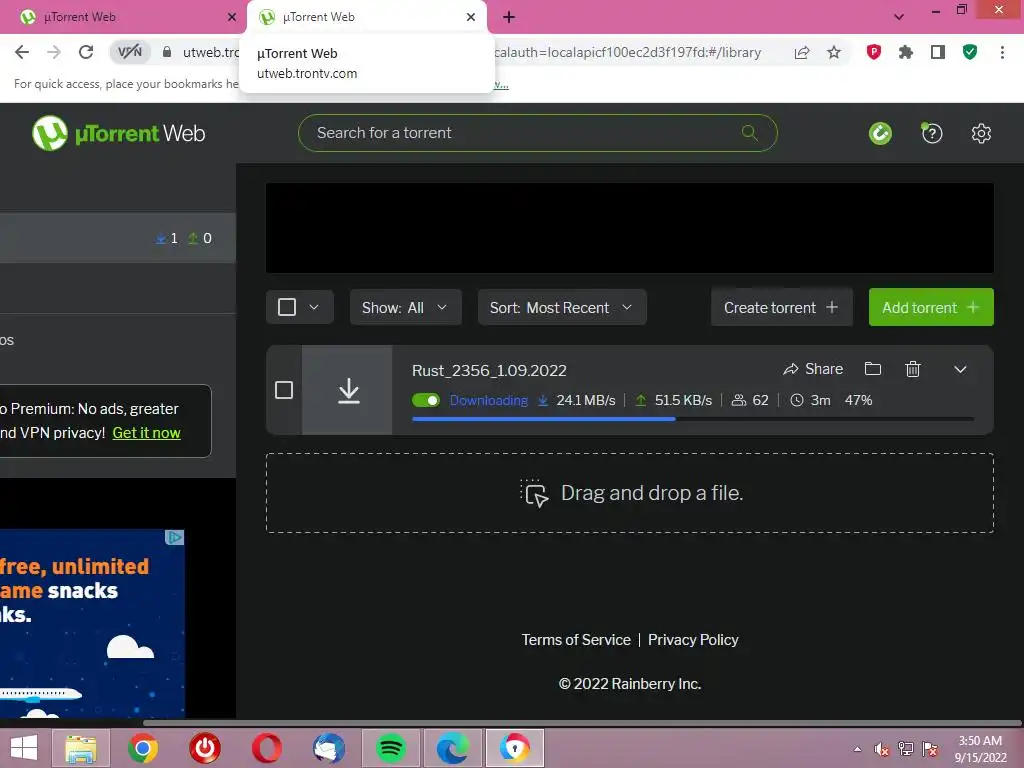The width and height of the screenshot is (1024, 768).
Task: Pause the download with green toggle
Action: (426, 400)
